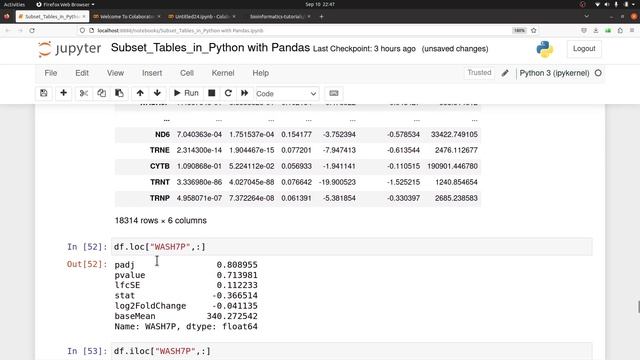
Task: Select the TRNE row label
Action: point(160,150)
